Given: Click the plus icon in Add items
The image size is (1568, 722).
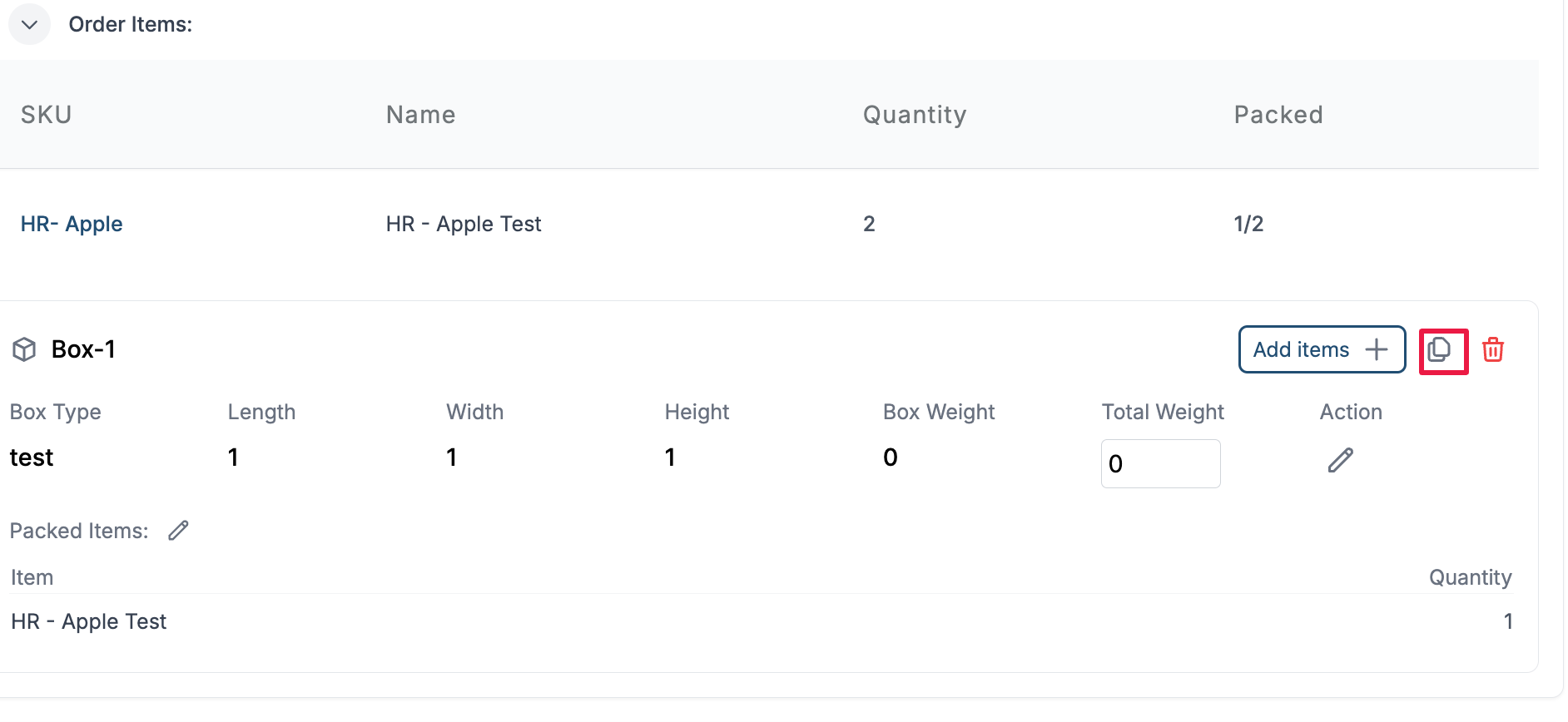Looking at the screenshot, I should (x=1377, y=349).
